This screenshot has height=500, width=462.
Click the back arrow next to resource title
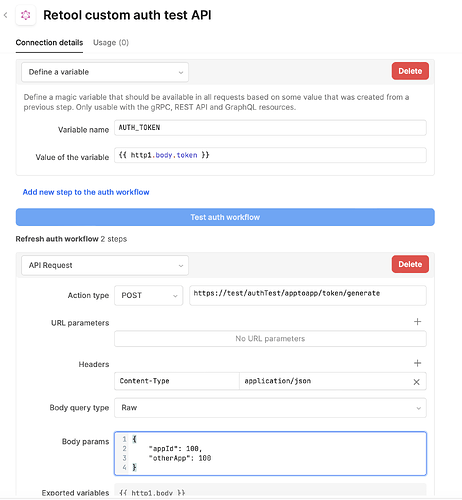(x=5, y=15)
